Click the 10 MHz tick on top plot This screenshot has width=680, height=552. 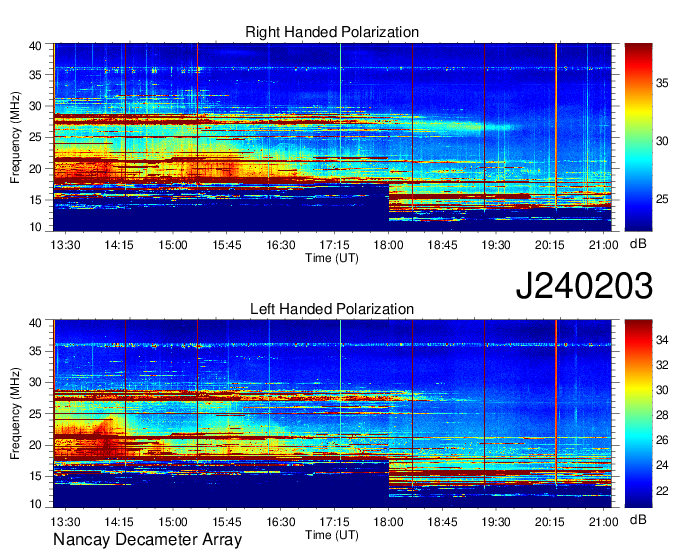tap(35, 227)
